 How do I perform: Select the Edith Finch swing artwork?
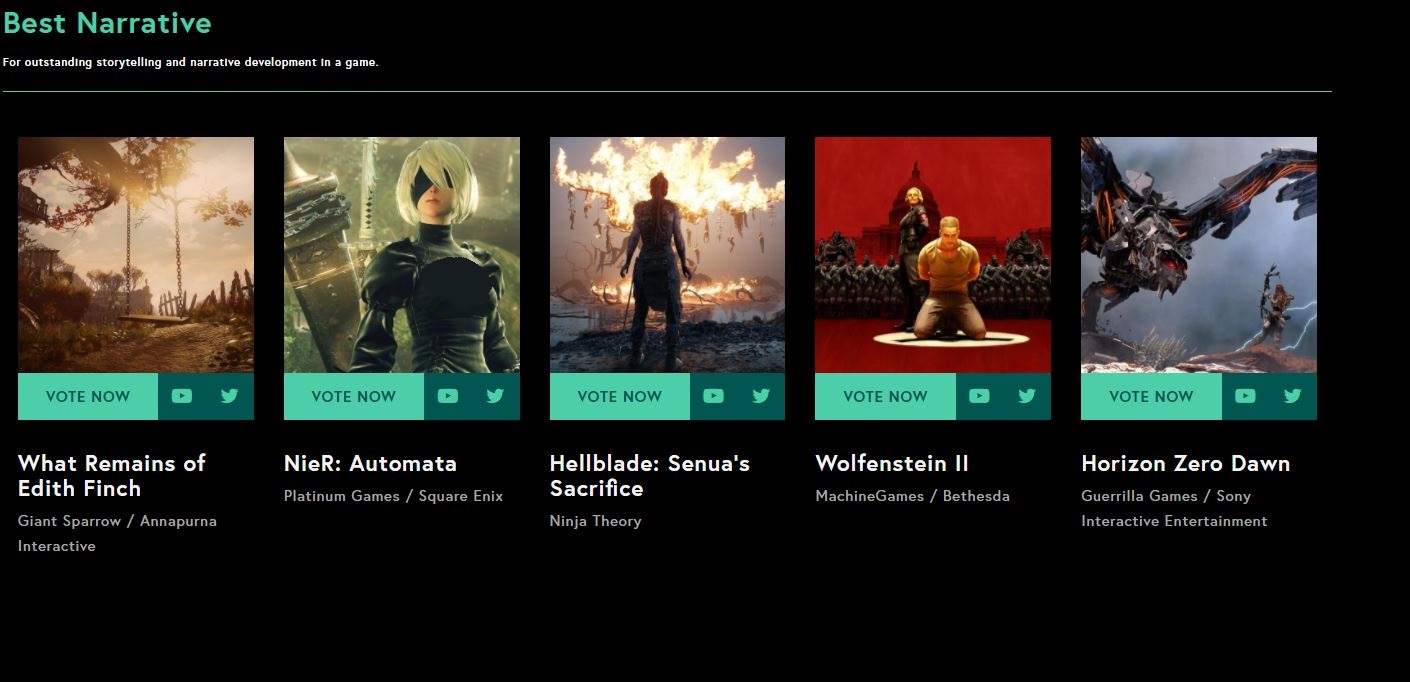pos(136,255)
